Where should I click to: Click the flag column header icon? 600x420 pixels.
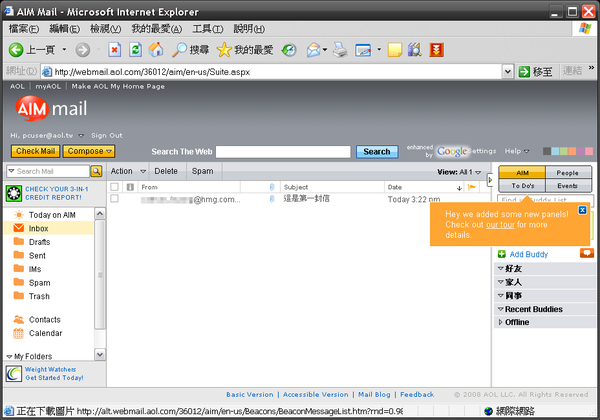pyautogui.click(x=472, y=187)
